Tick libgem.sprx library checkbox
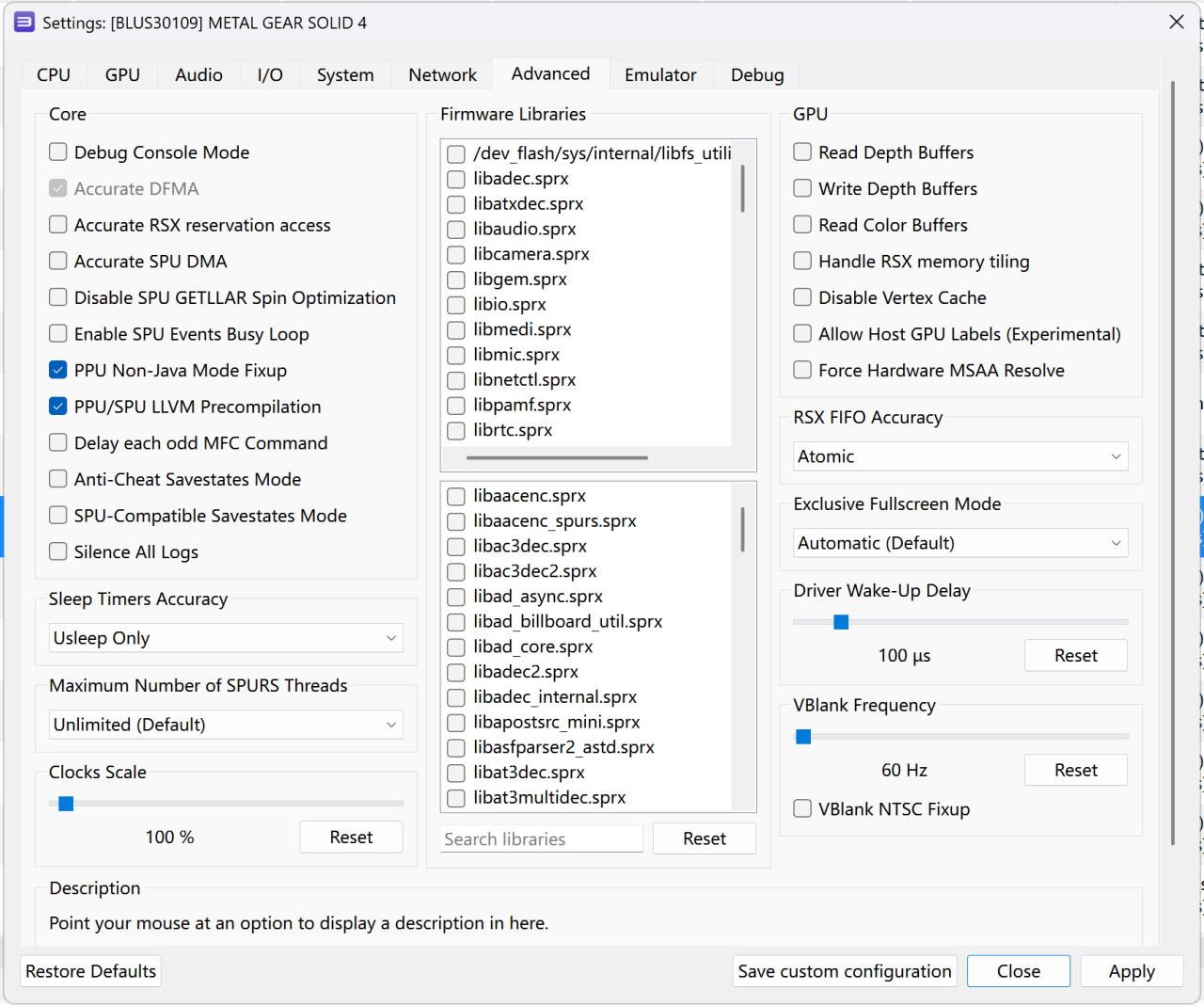Screen dimensions: 1204x1006 point(456,279)
